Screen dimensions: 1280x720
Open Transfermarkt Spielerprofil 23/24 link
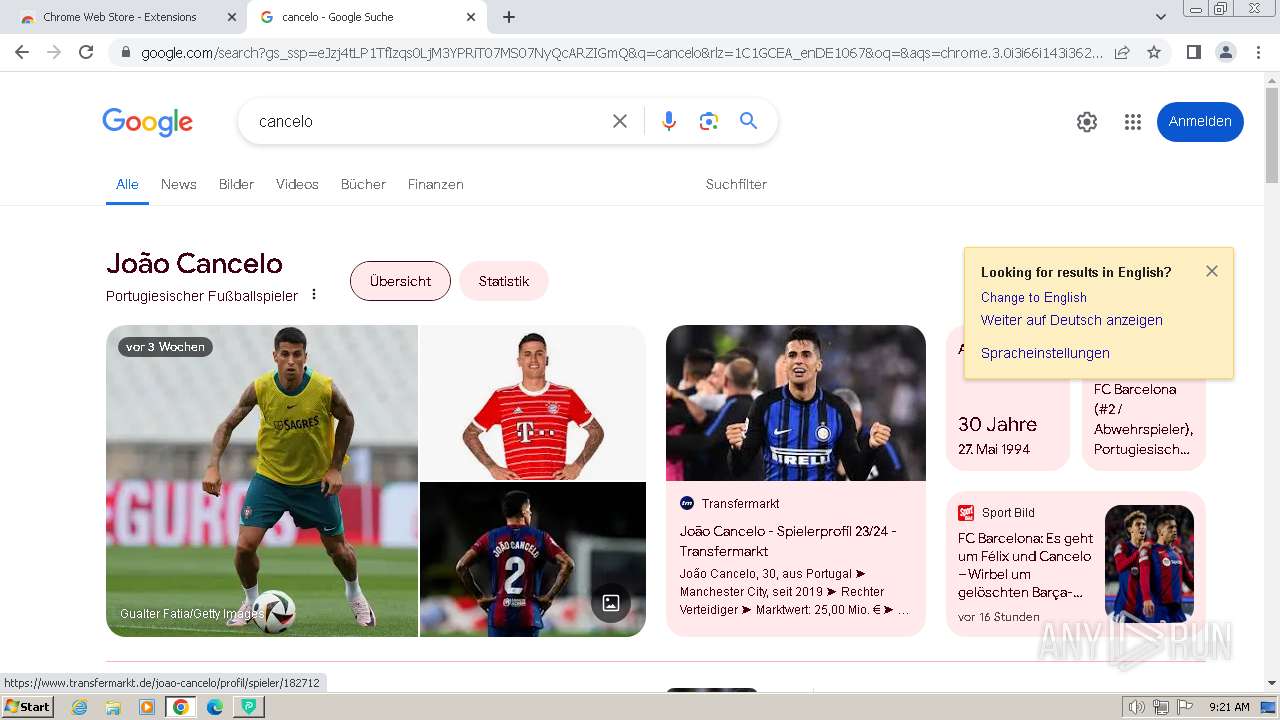click(788, 541)
